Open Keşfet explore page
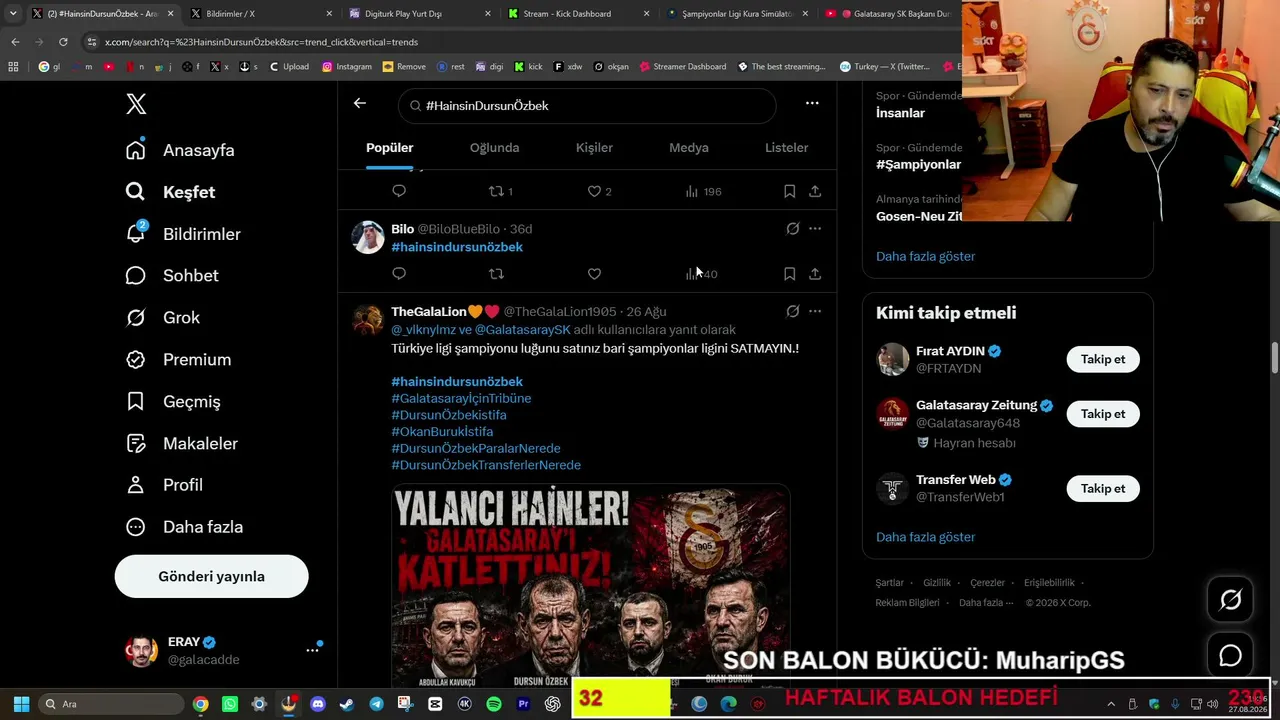Image resolution: width=1280 pixels, height=720 pixels. 170,192
